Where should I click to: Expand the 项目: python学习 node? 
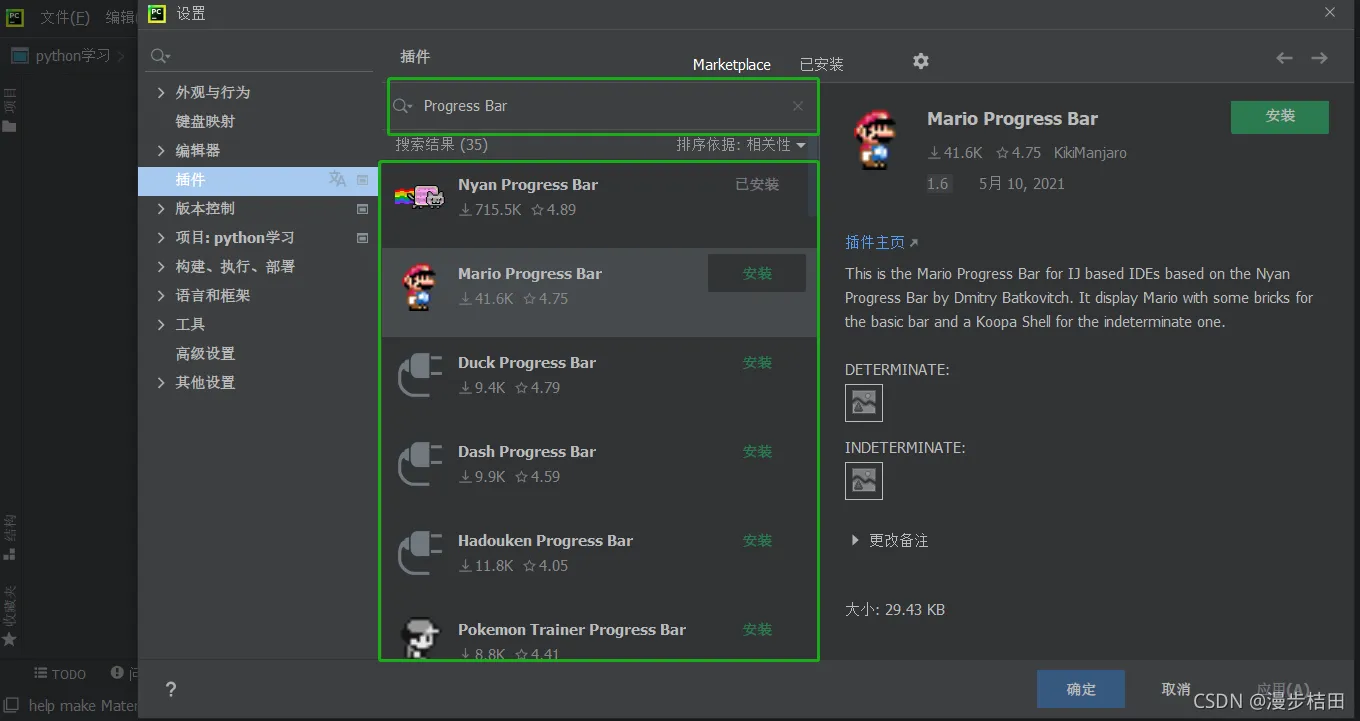pos(161,237)
